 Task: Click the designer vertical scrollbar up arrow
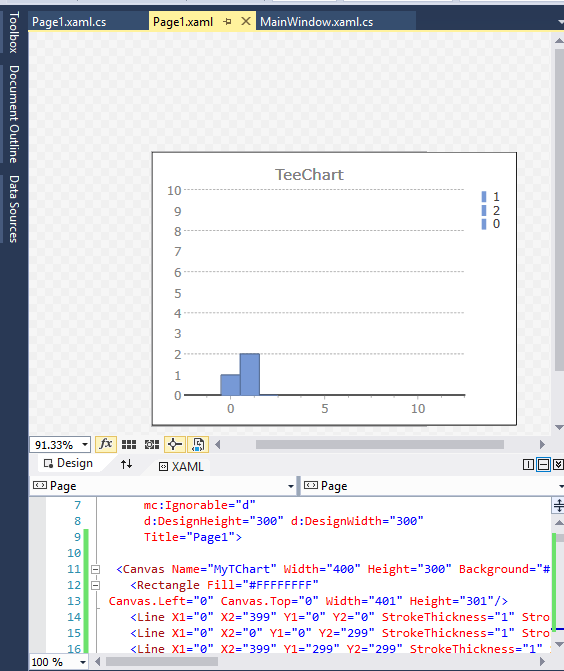[x=559, y=40]
